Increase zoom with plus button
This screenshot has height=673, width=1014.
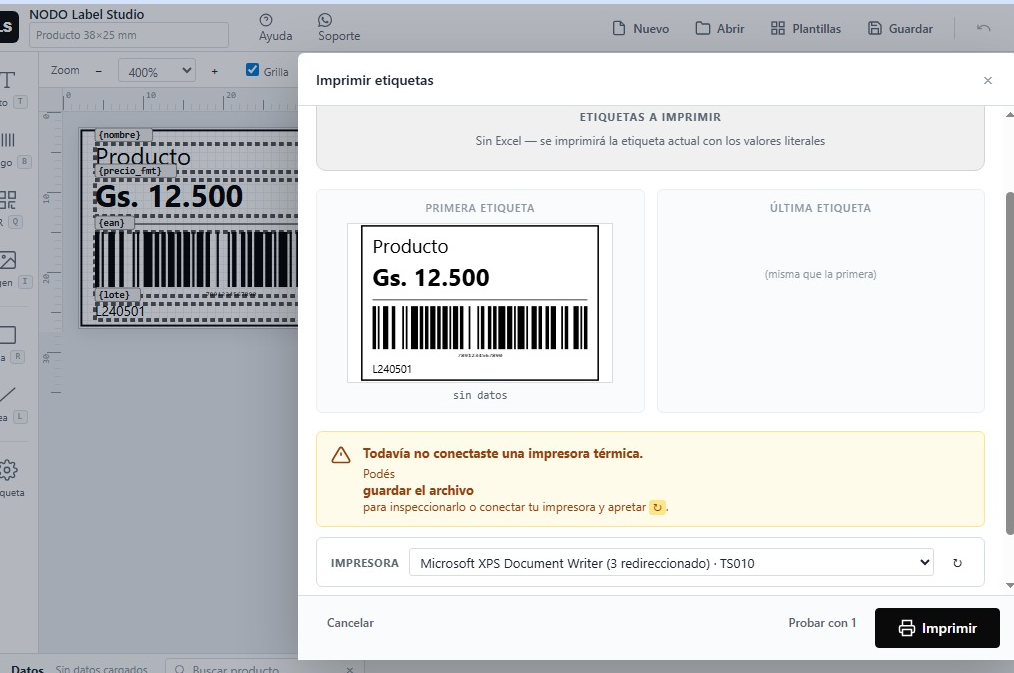[215, 71]
